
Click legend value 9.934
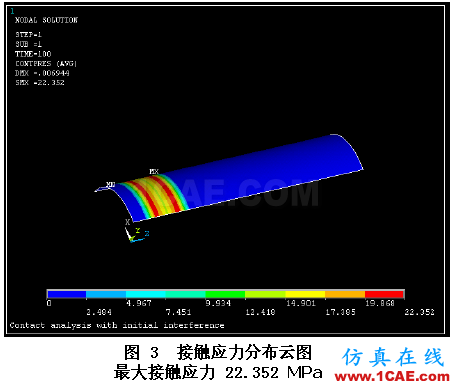point(218,303)
